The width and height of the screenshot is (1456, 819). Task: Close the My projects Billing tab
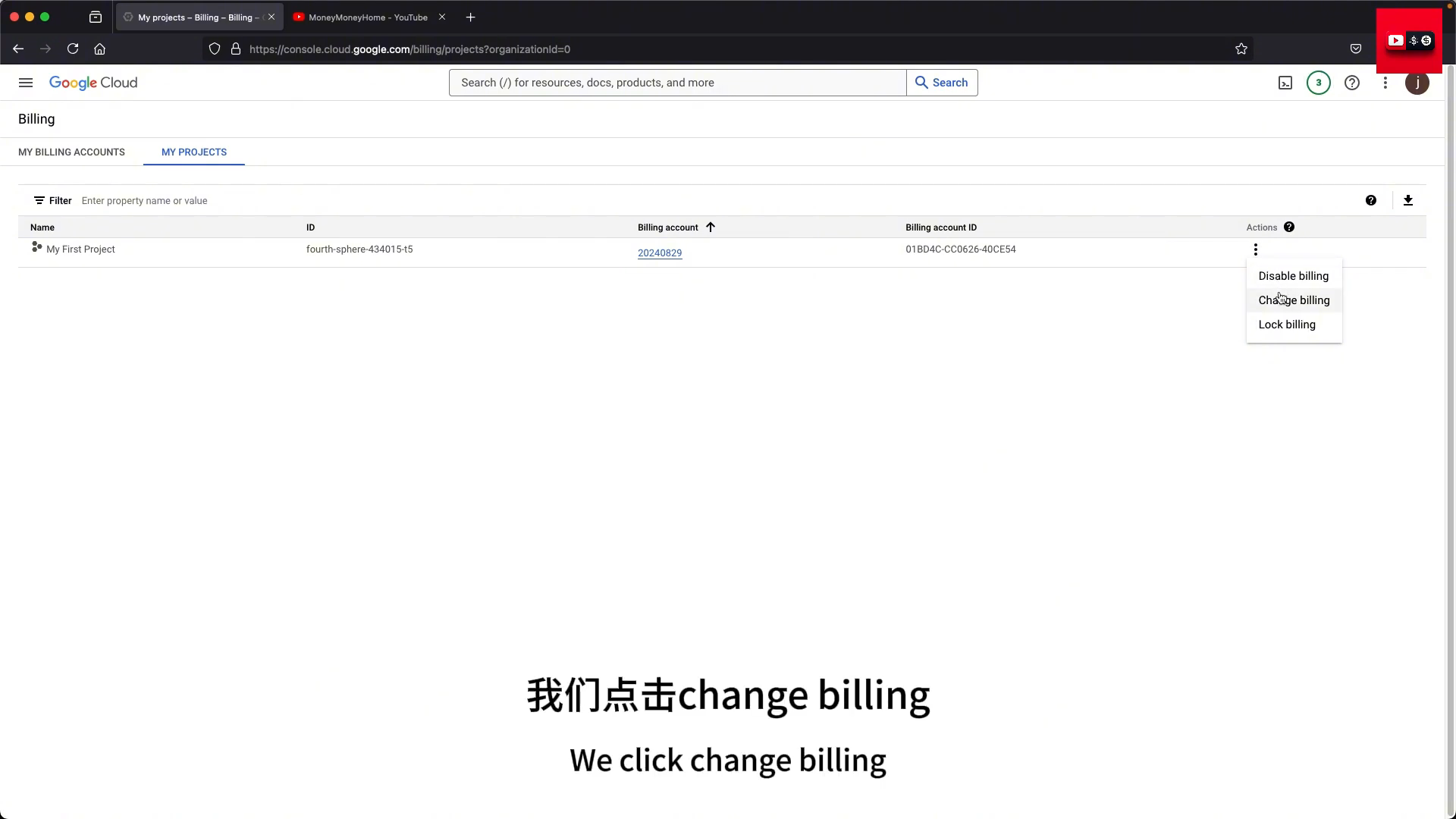tap(271, 17)
